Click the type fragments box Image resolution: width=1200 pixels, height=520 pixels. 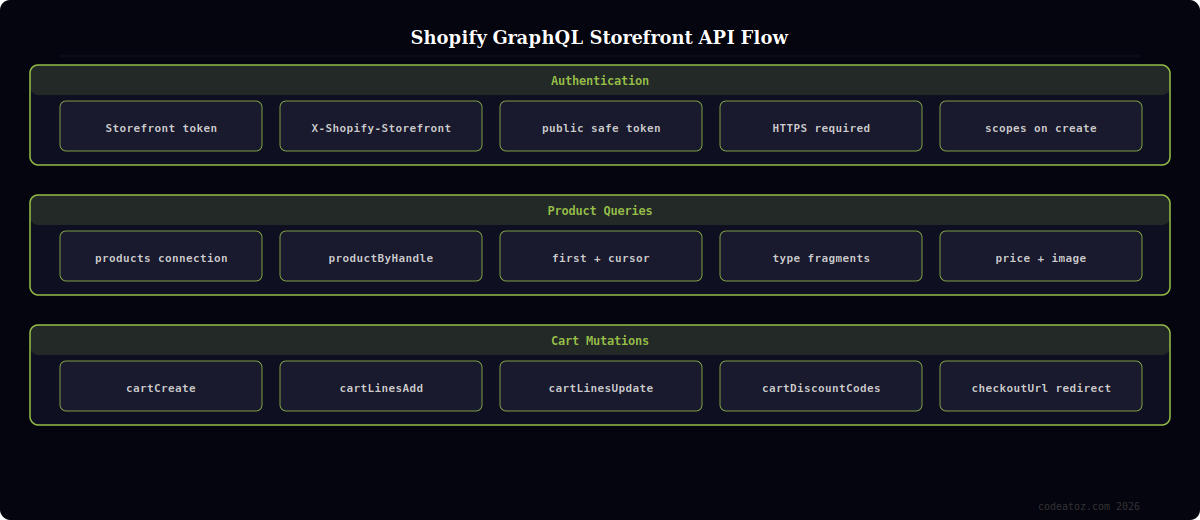[x=821, y=256]
